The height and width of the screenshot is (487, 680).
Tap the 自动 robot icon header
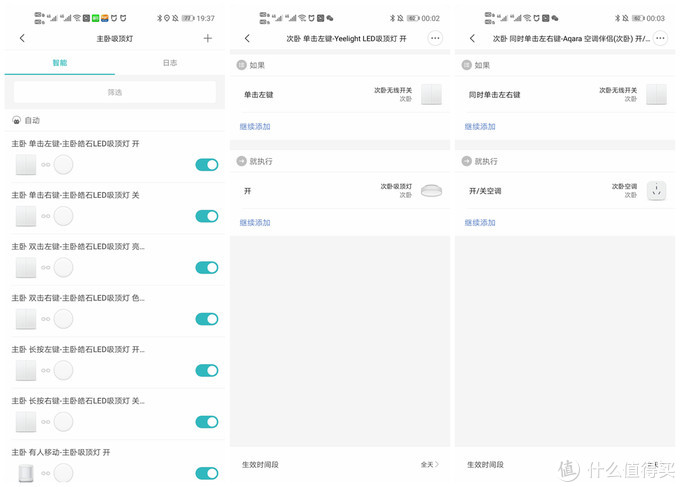16,120
